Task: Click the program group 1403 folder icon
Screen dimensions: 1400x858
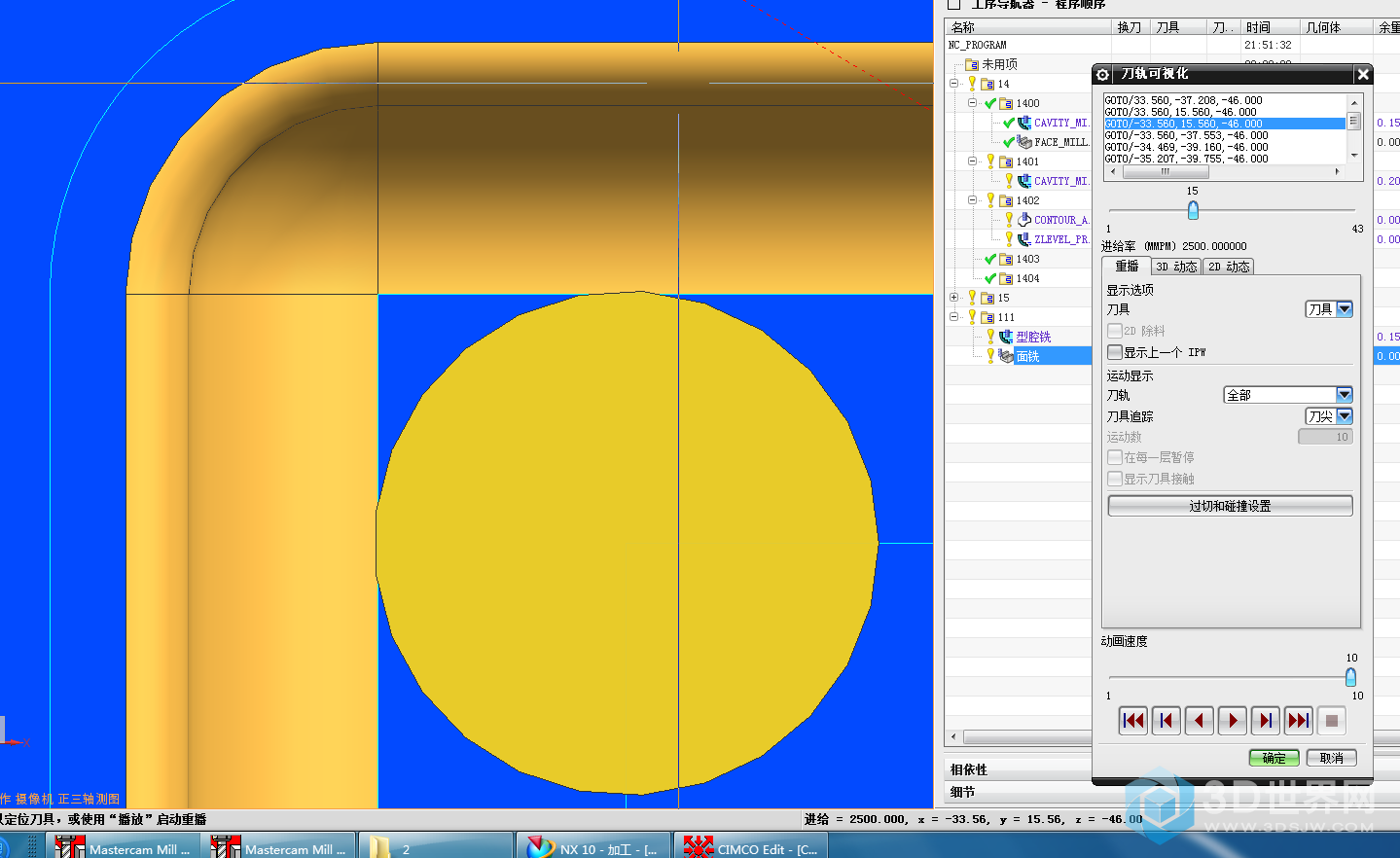Action: coord(1006,259)
